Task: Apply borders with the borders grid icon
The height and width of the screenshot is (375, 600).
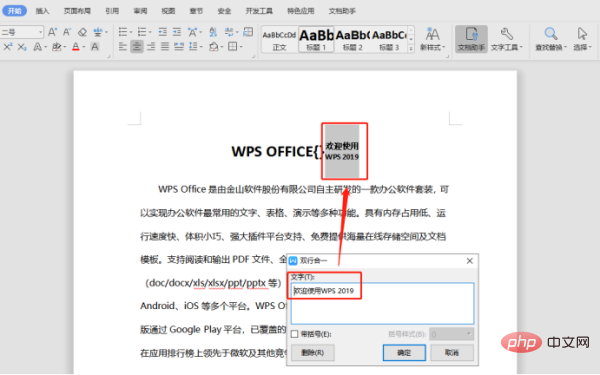Action: (x=232, y=47)
